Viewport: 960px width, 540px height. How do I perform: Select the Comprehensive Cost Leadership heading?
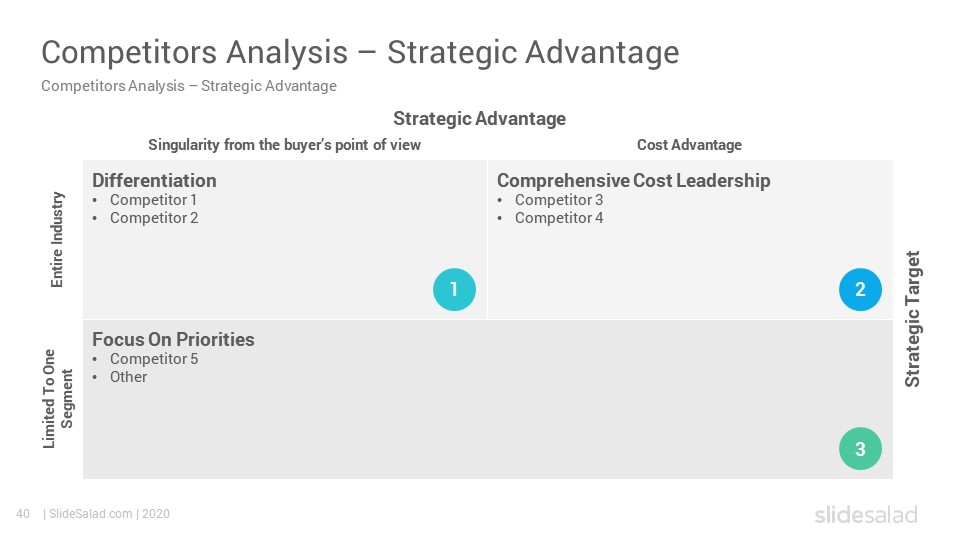(634, 181)
